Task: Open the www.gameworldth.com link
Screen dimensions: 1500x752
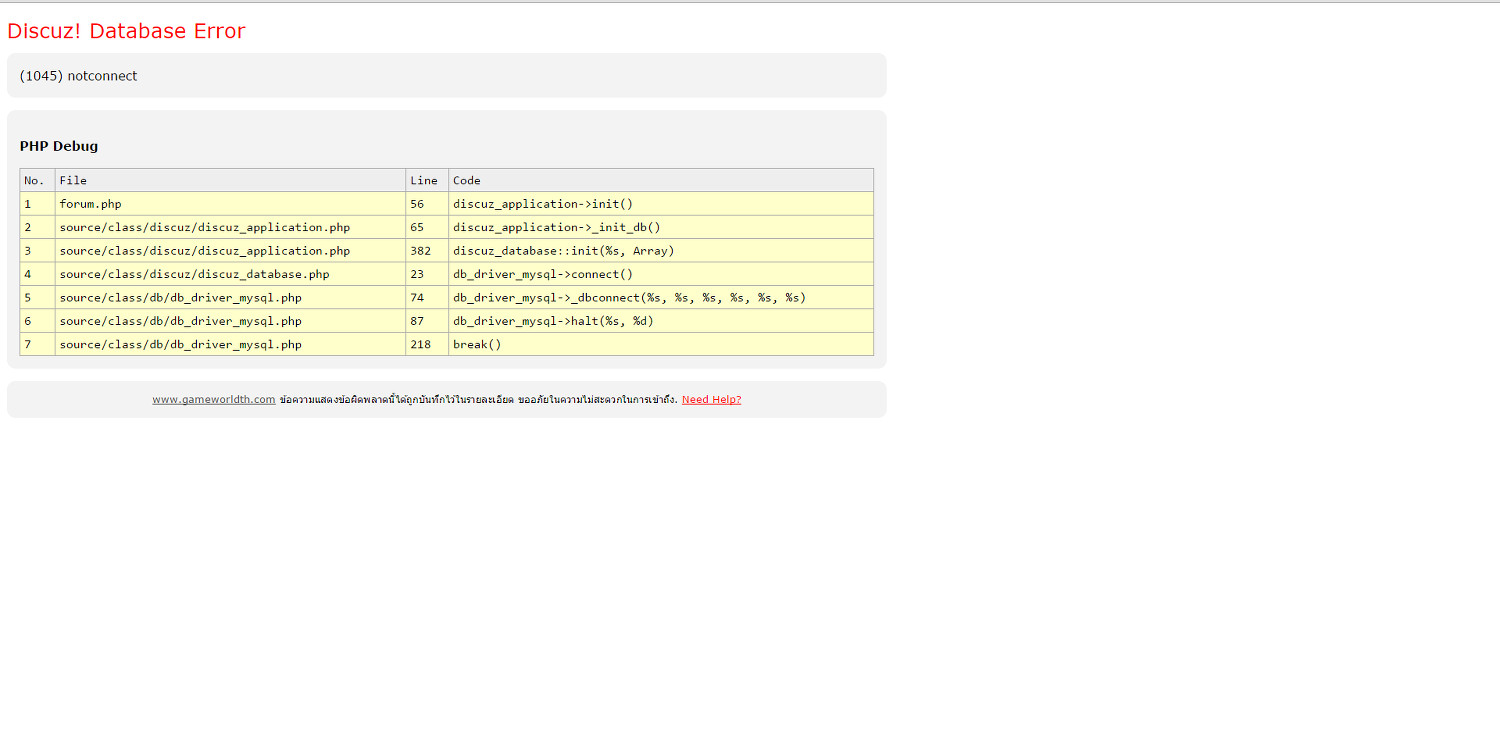Action: (214, 399)
